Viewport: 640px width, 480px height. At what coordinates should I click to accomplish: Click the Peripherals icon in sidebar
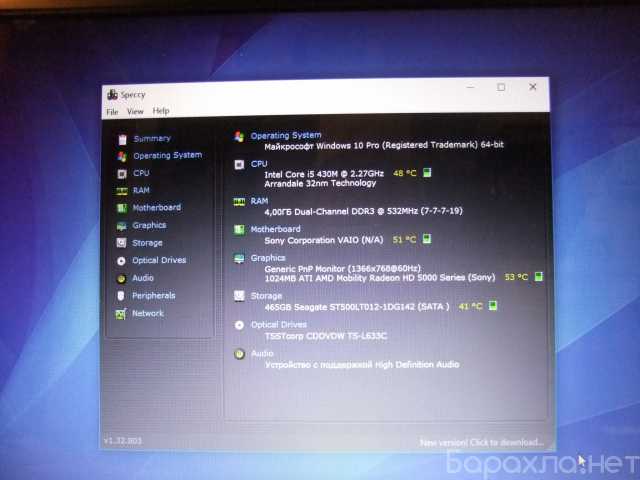click(x=120, y=296)
